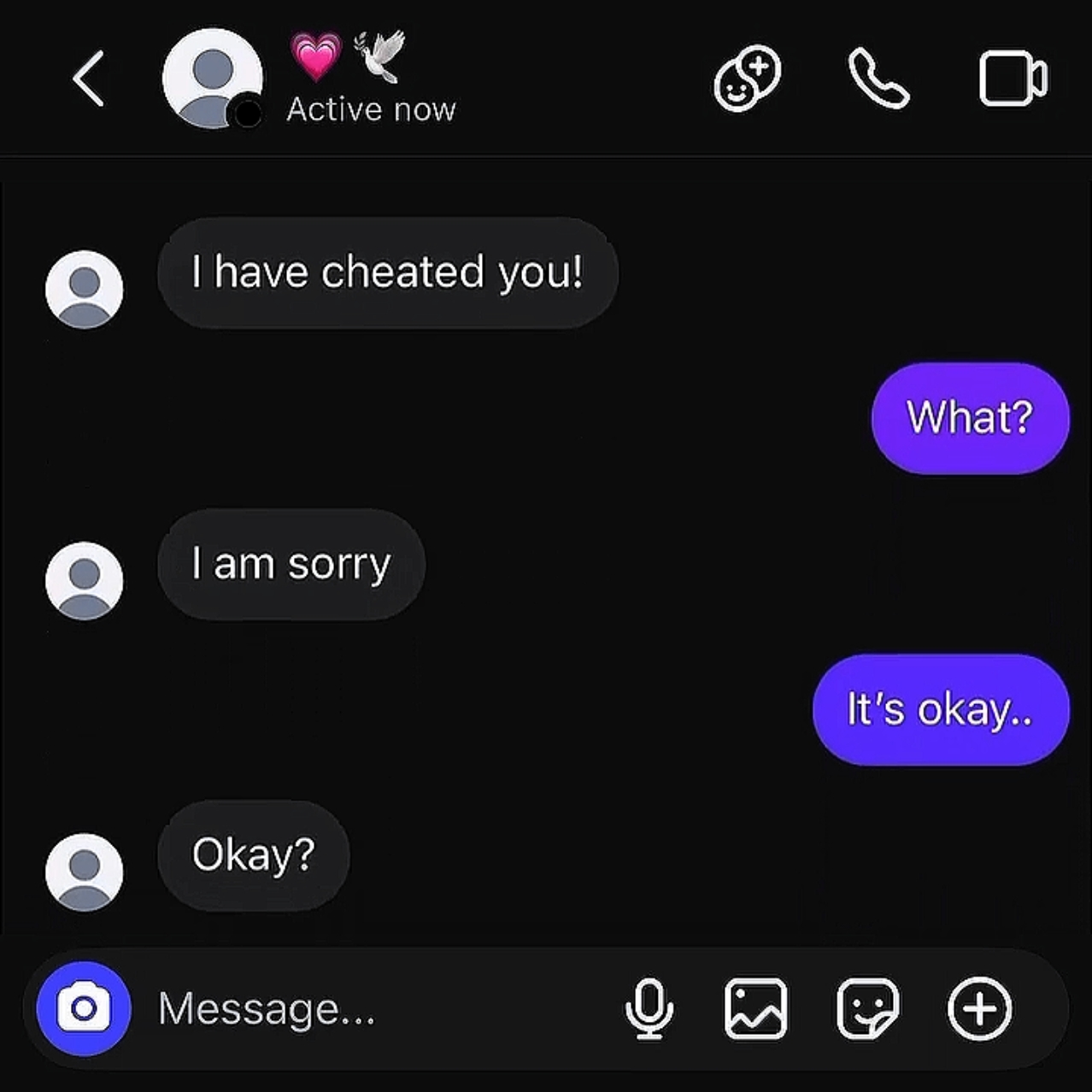The width and height of the screenshot is (1092, 1092).
Task: Tap the "It's okay.." purple bubble
Action: click(941, 710)
